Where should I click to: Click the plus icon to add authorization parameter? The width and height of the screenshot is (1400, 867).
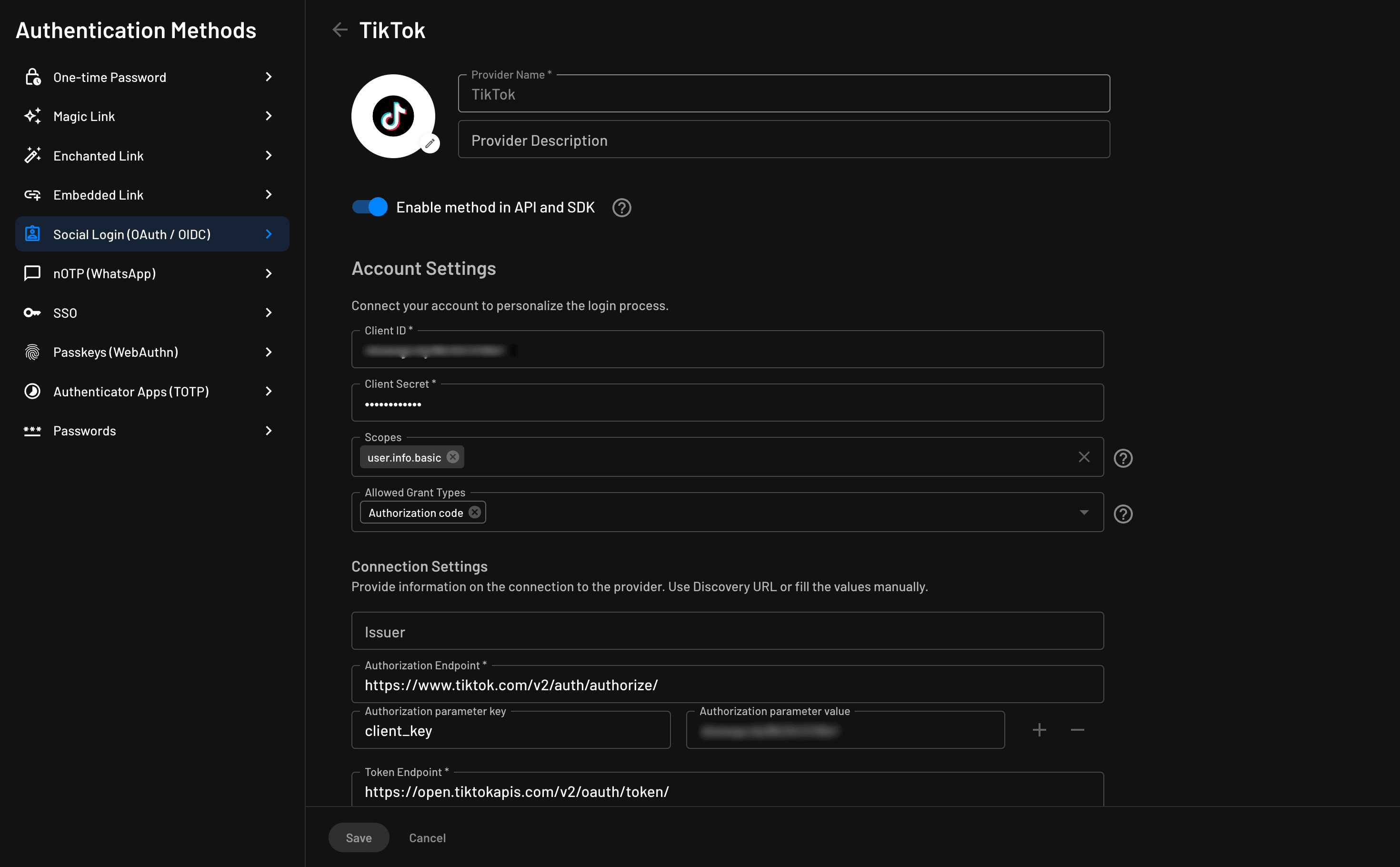click(1039, 729)
